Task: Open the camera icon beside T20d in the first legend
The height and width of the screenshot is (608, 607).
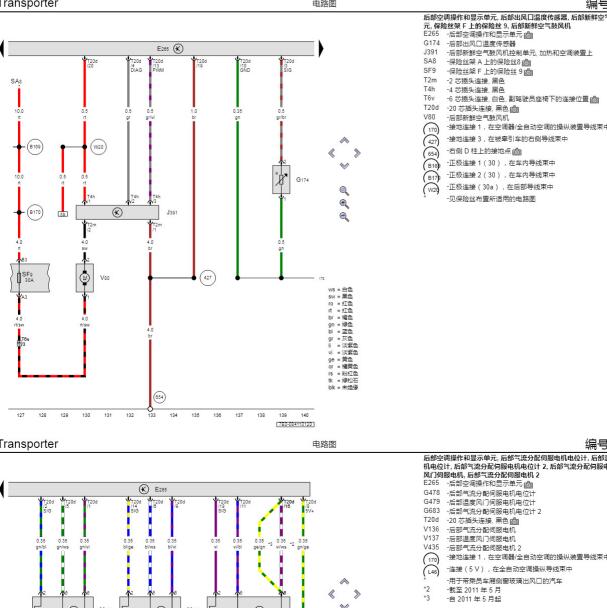Action: 514,109
